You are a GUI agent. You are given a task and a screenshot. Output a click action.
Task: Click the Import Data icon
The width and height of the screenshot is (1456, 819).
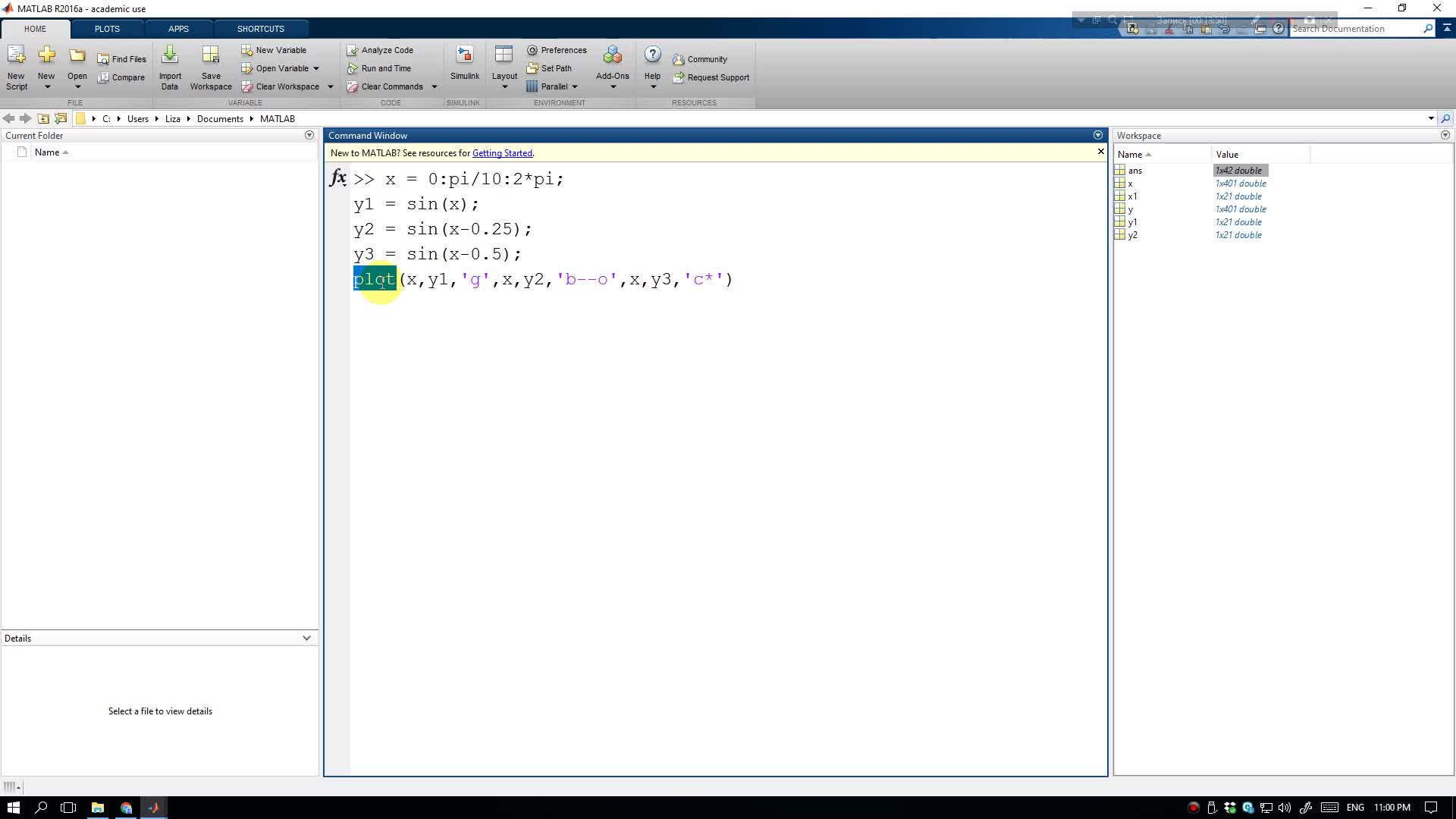coord(170,55)
